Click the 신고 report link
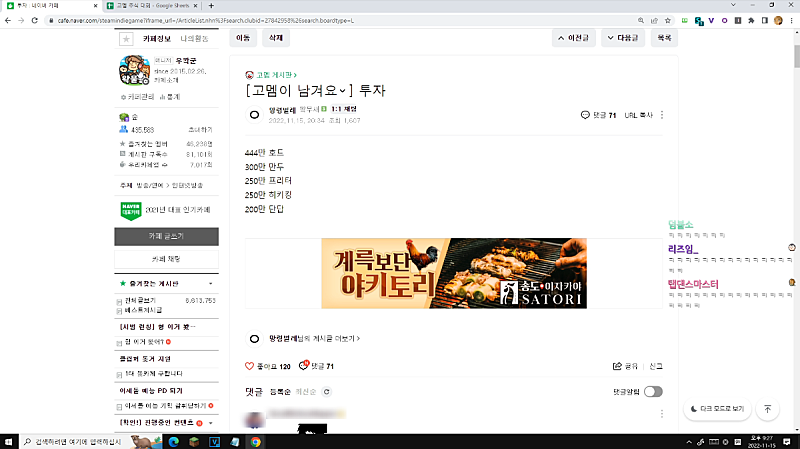Viewport: 800px width, 449px height. (656, 366)
